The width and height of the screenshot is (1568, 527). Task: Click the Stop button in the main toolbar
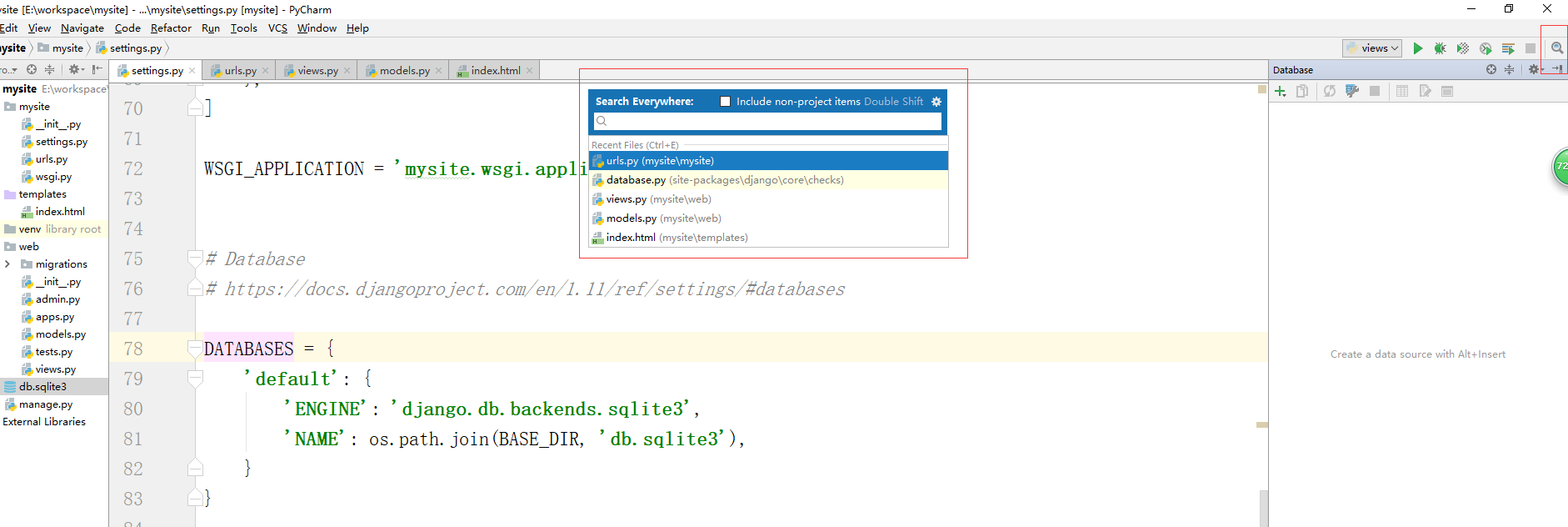(x=1531, y=48)
